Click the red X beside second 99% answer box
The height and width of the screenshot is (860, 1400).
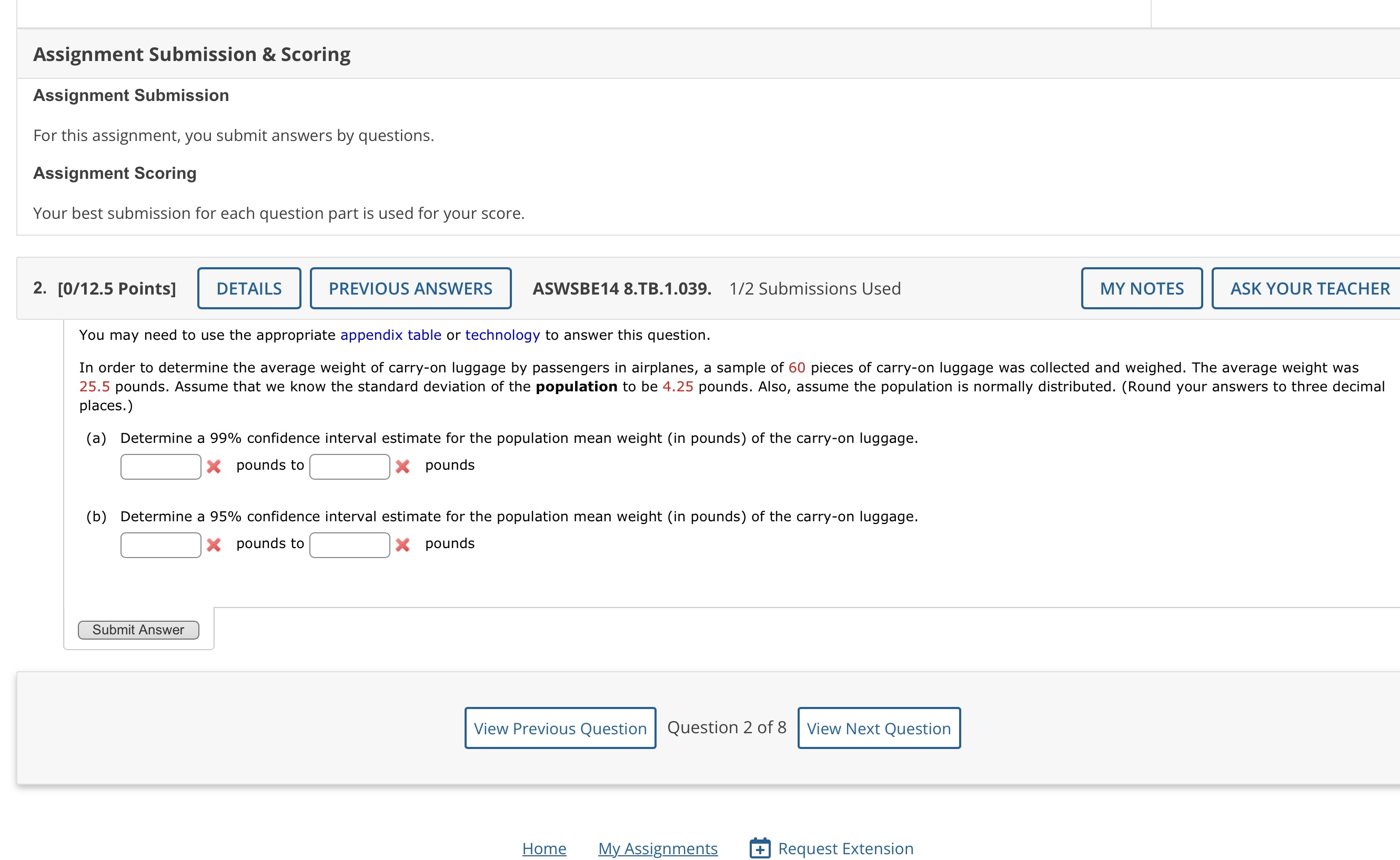click(403, 466)
